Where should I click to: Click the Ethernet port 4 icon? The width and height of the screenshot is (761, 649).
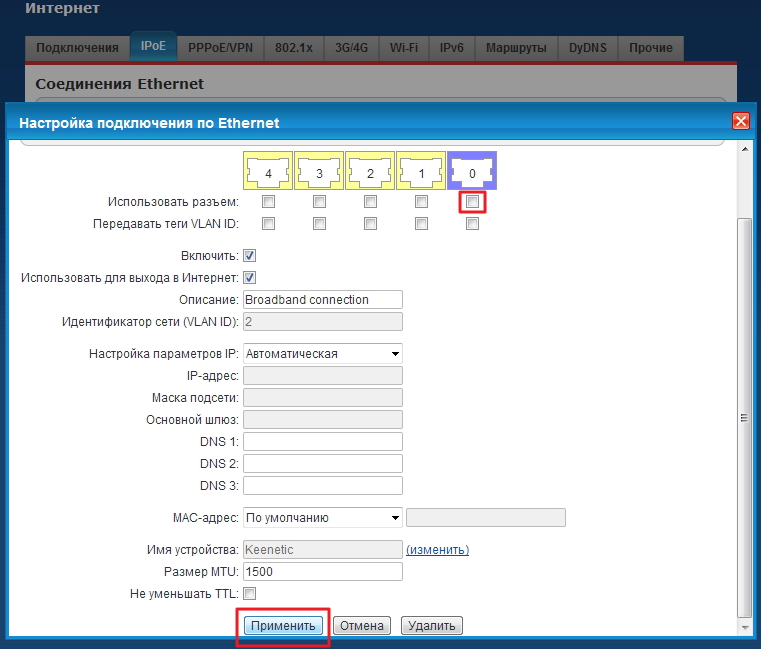pyautogui.click(x=268, y=171)
